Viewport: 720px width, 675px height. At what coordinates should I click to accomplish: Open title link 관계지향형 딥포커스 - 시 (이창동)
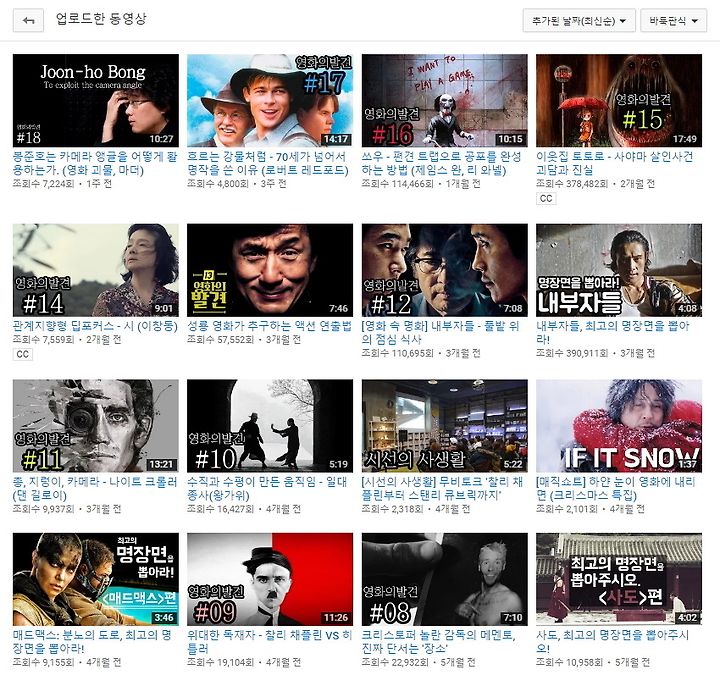coord(95,326)
